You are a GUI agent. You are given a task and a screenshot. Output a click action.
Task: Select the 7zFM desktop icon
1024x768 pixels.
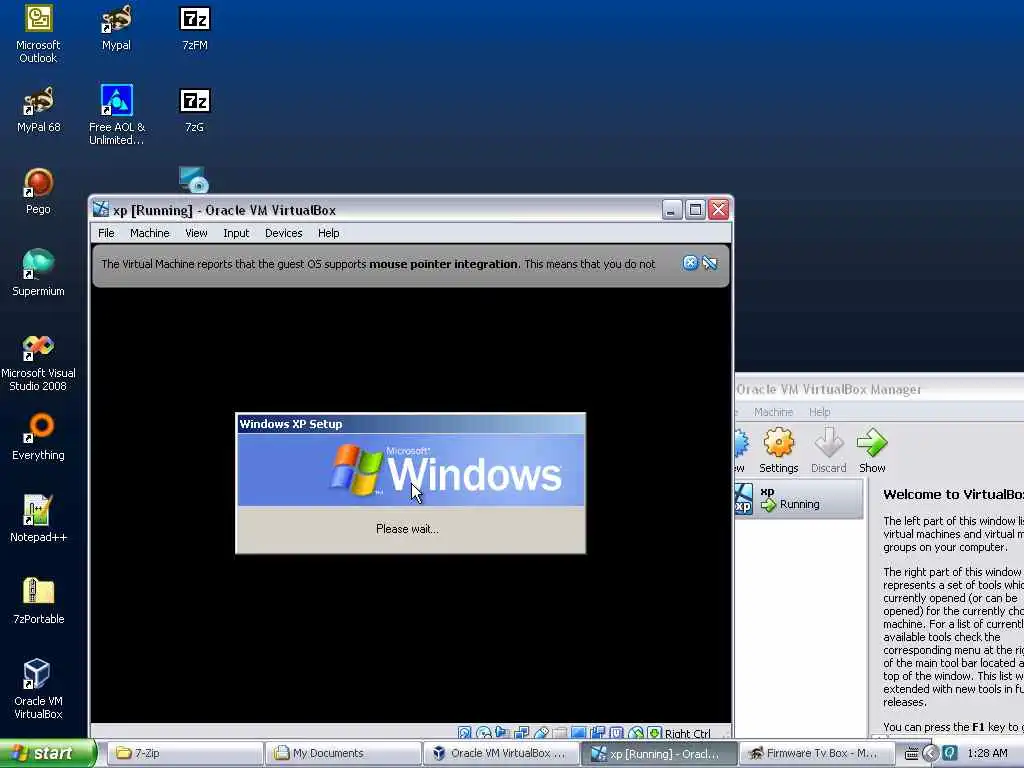[x=195, y=29]
